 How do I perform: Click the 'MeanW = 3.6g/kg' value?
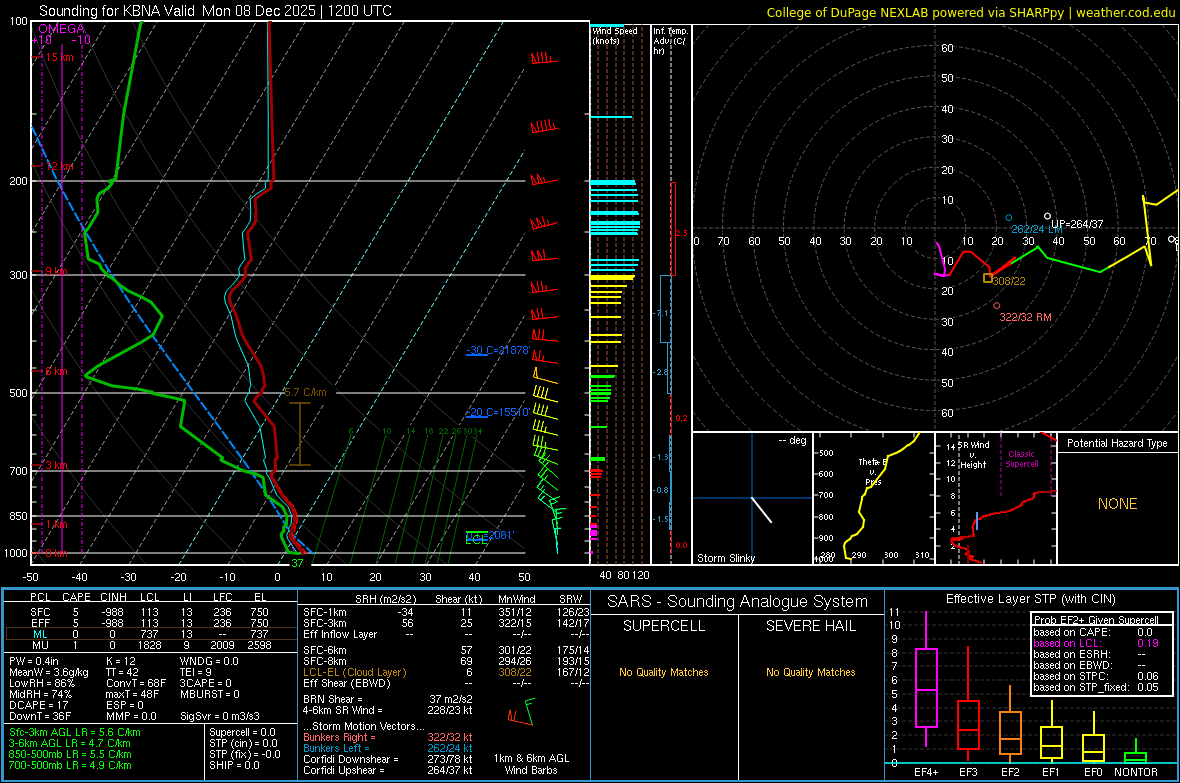(x=48, y=672)
